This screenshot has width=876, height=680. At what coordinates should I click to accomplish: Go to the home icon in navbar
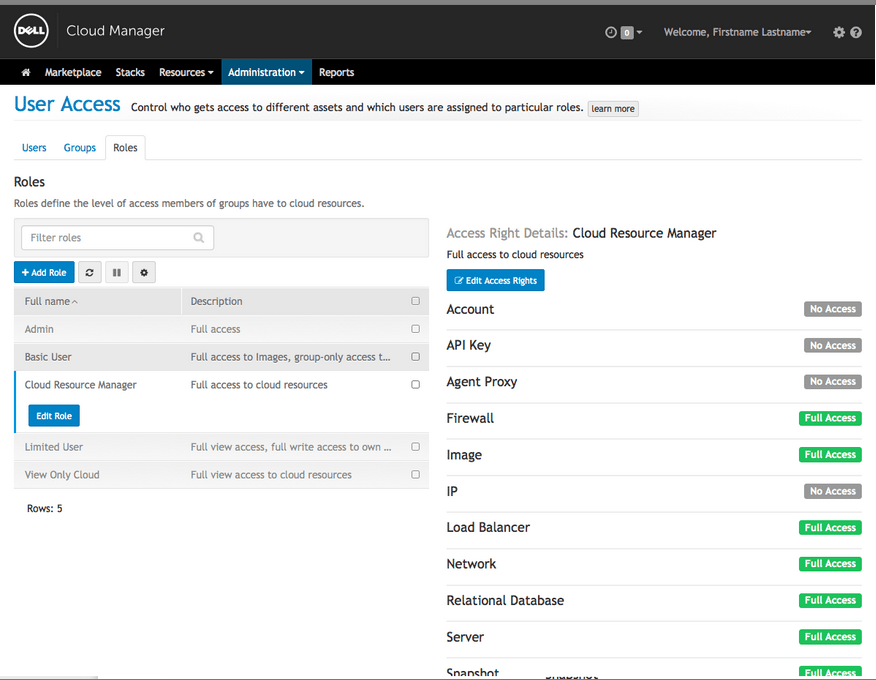pyautogui.click(x=26, y=72)
